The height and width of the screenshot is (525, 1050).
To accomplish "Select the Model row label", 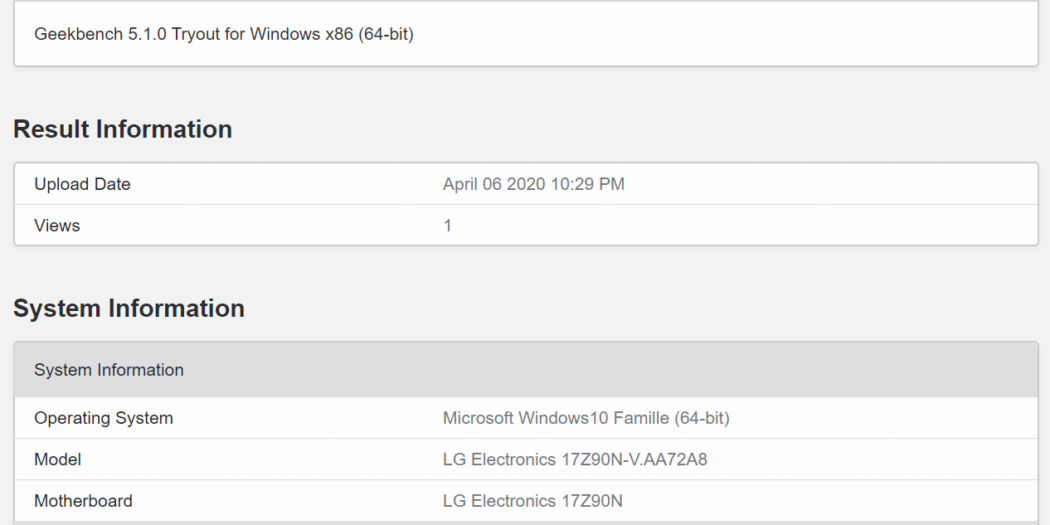I will 57,460.
